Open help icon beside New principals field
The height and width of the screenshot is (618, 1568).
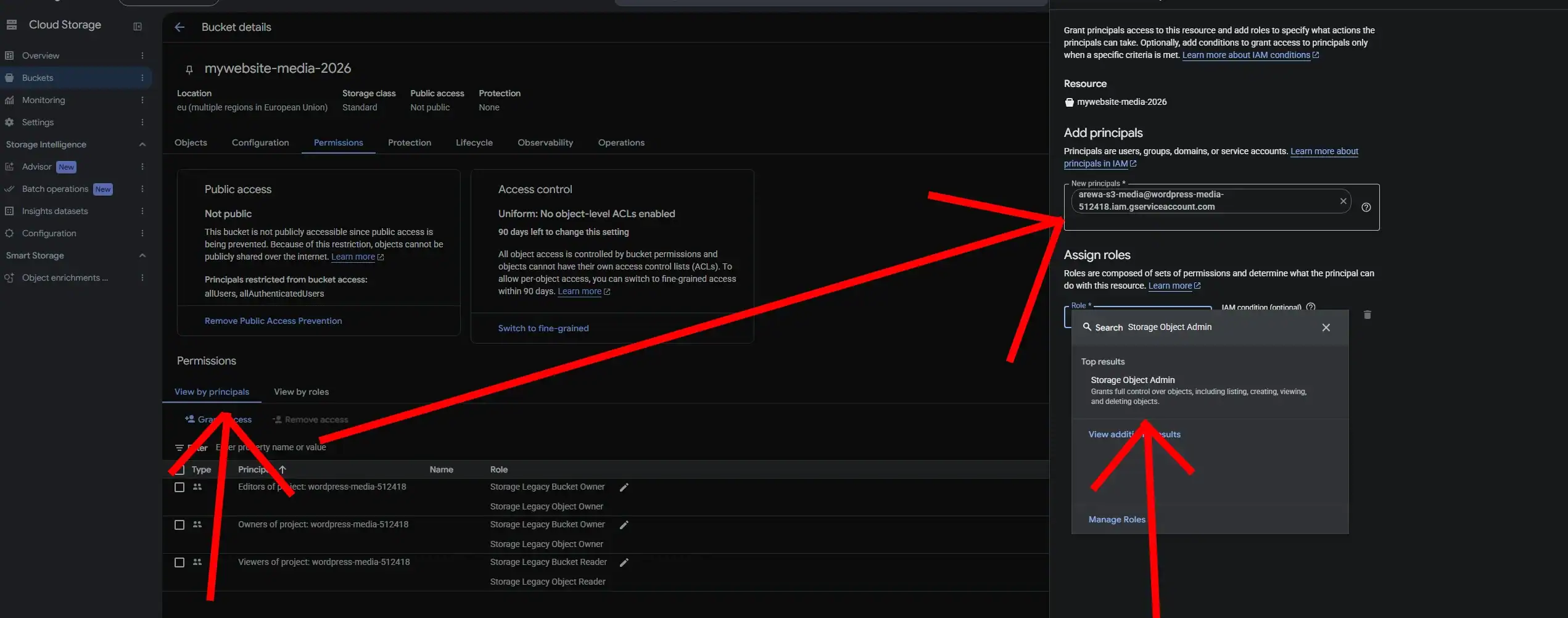(1366, 207)
